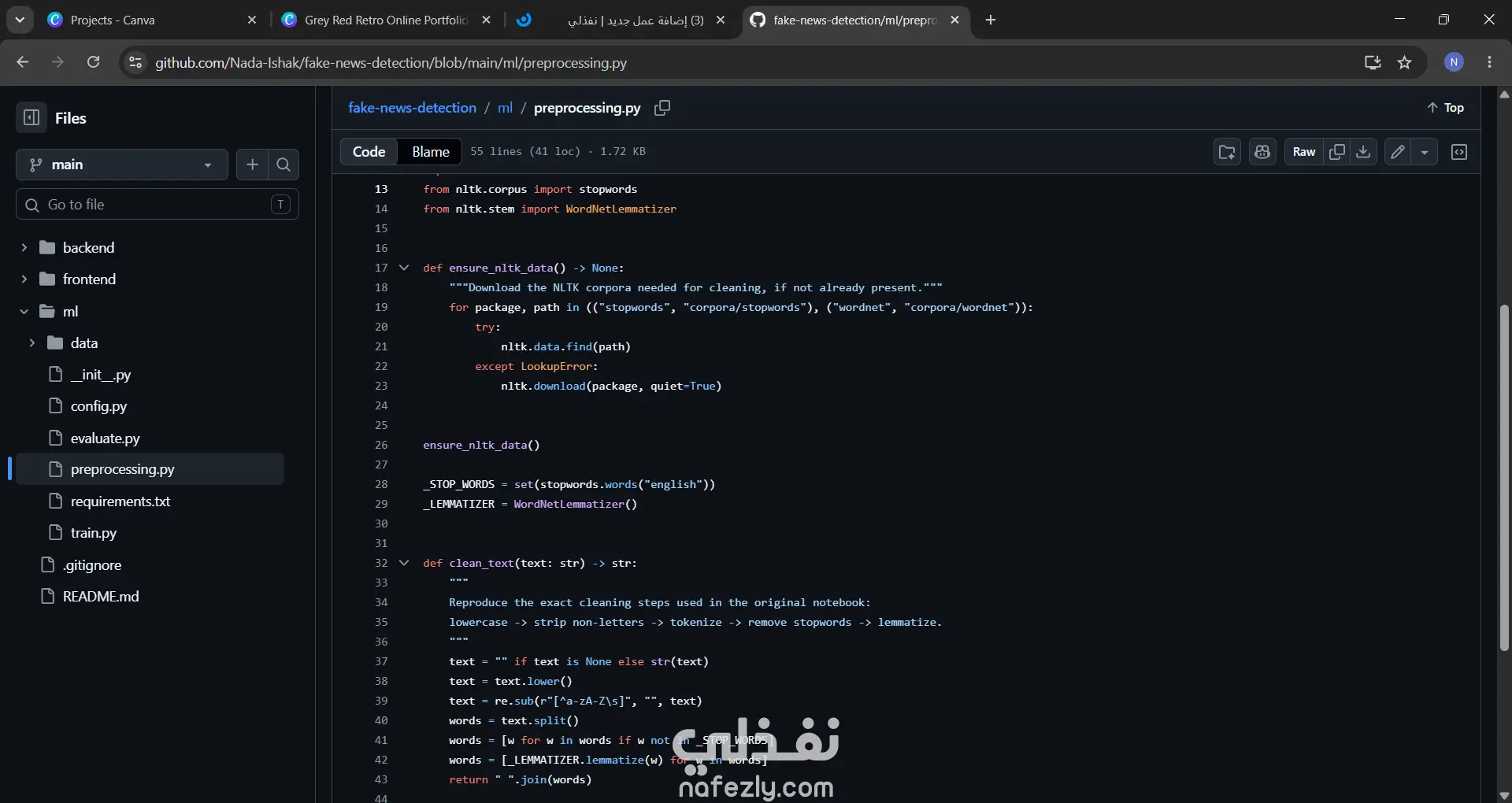Collapse ensure_nltk_data function at line 17
This screenshot has width=1512, height=803.
(404, 268)
